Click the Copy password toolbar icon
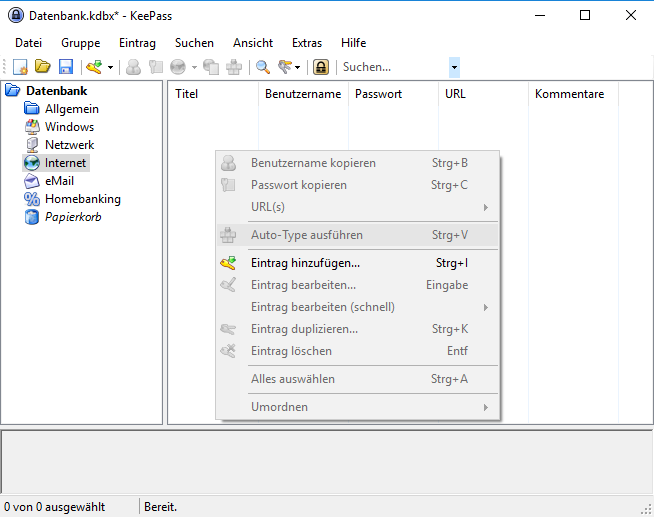654x517 pixels. tap(156, 67)
